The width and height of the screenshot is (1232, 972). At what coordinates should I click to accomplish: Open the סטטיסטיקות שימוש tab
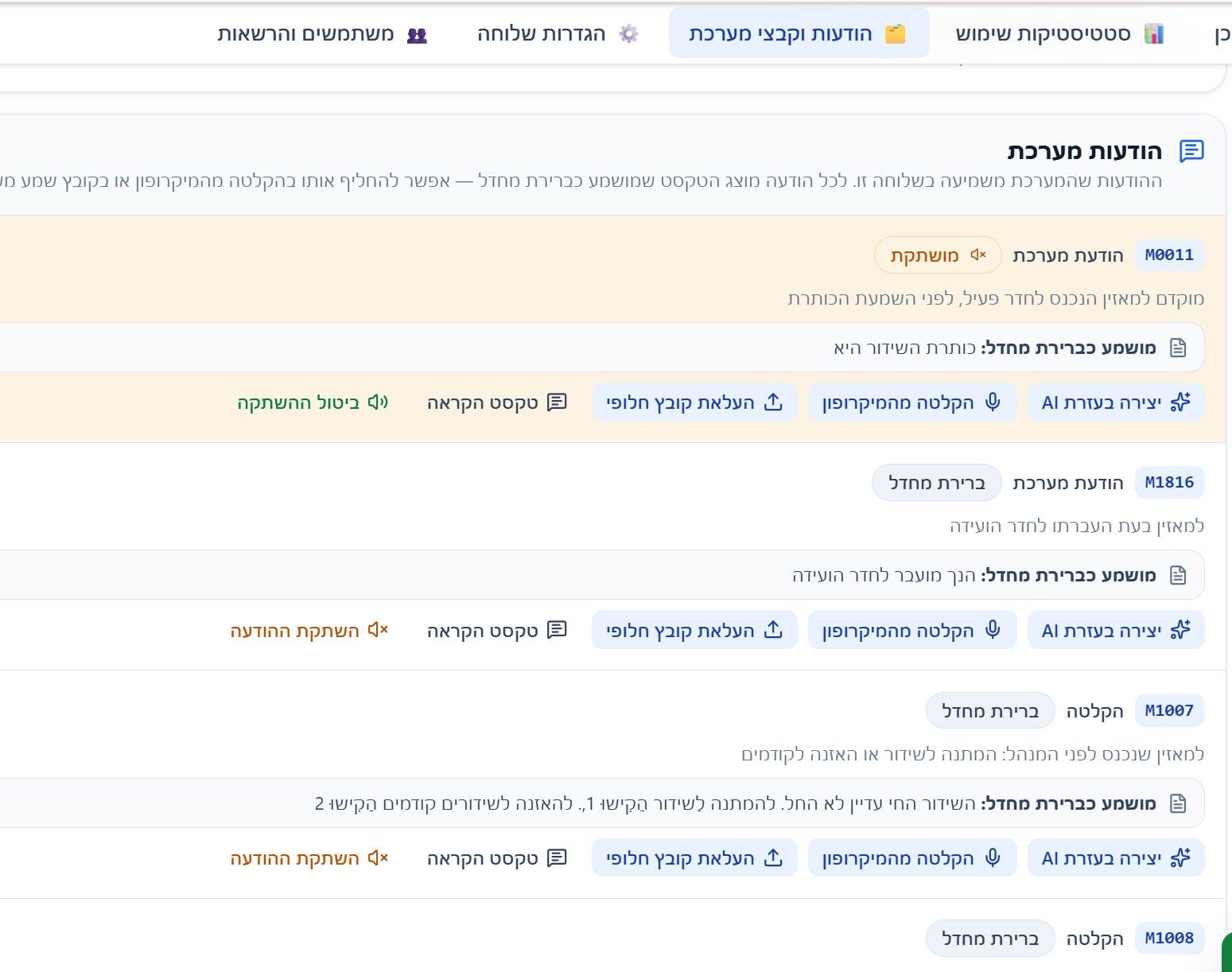(x=1059, y=33)
